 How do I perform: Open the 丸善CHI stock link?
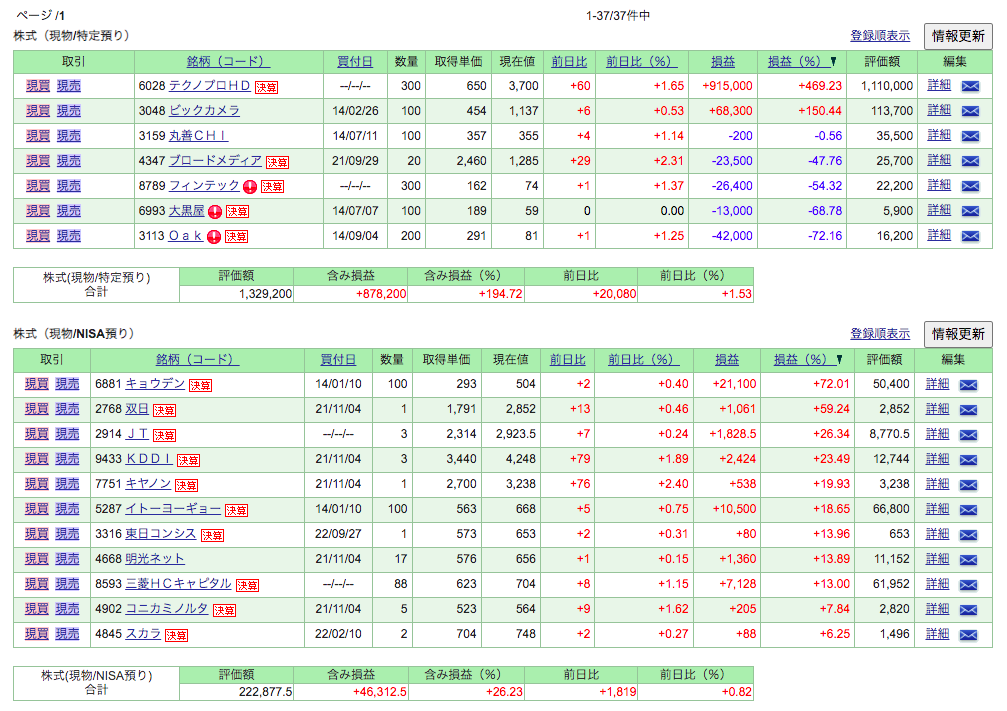tap(198, 136)
